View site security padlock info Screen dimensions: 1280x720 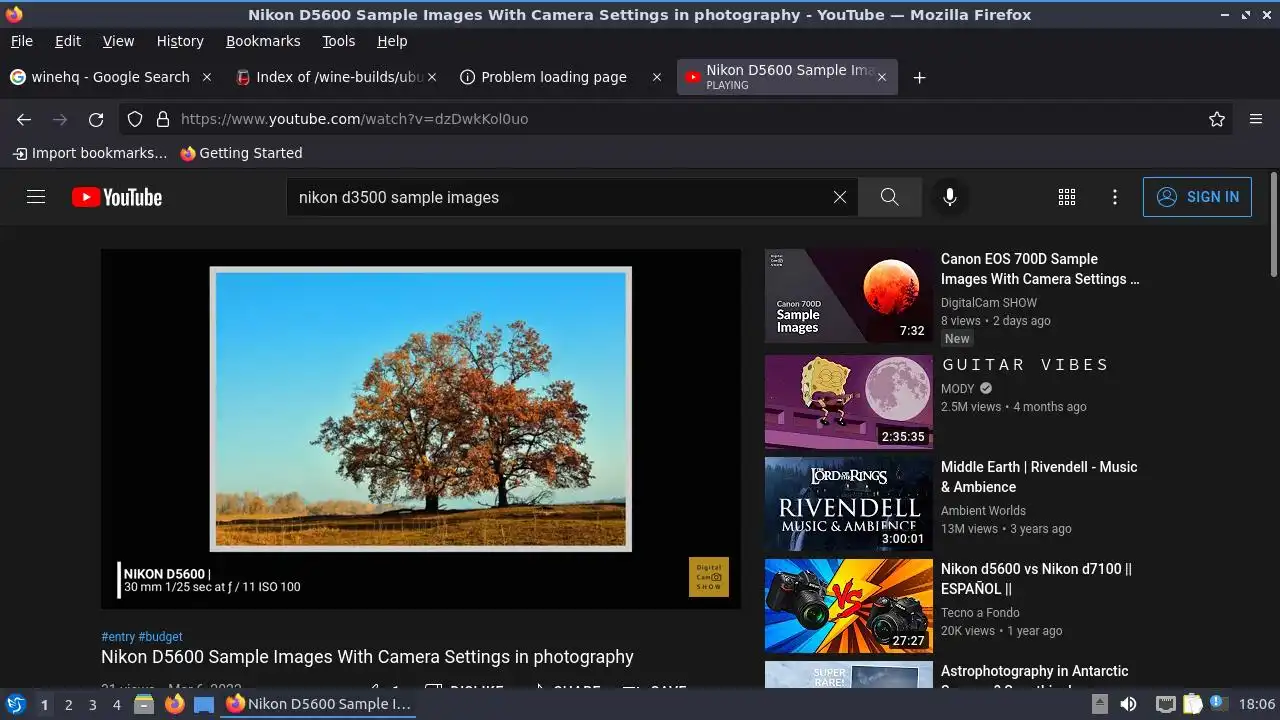pyautogui.click(x=163, y=119)
